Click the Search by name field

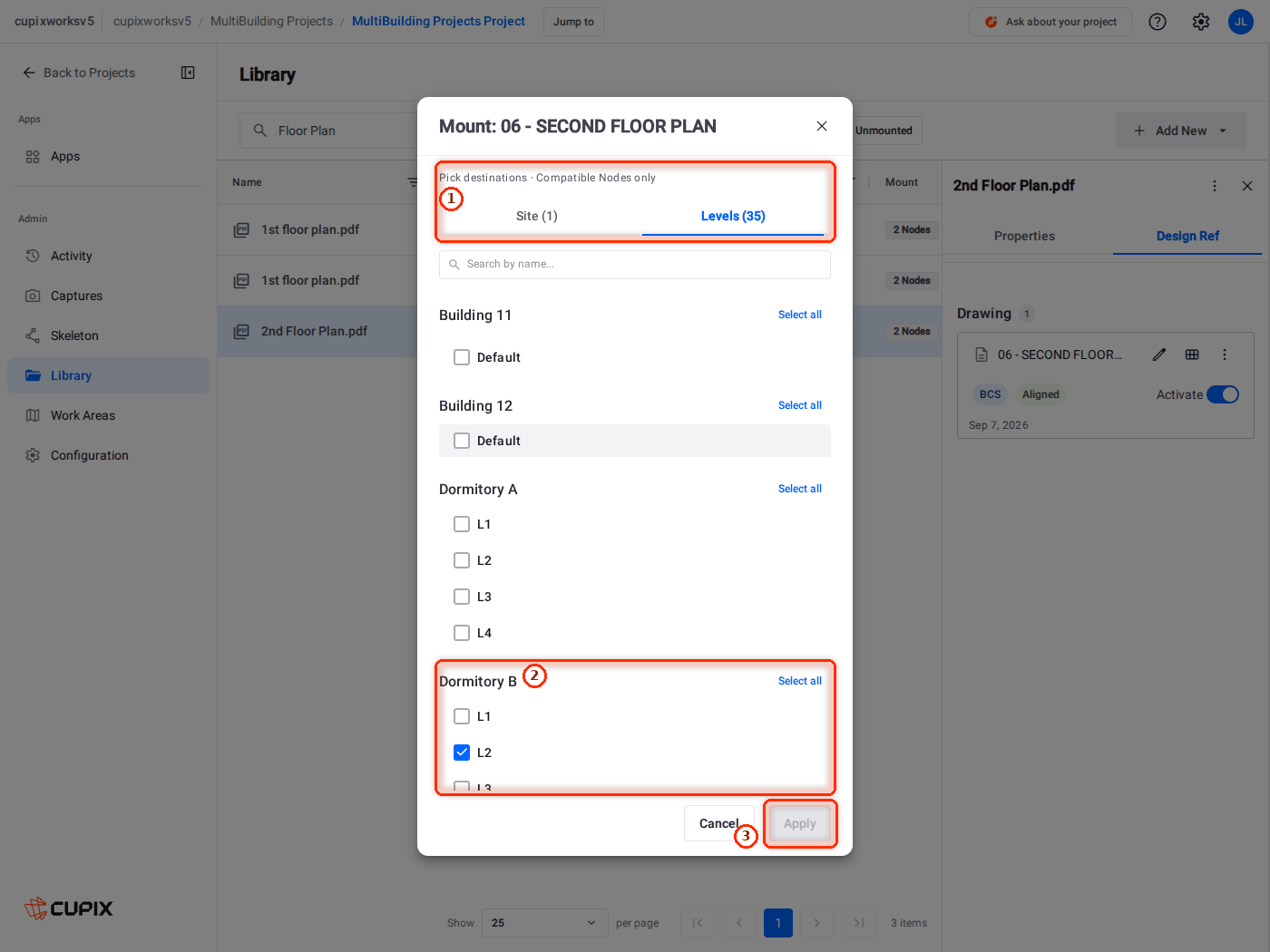[635, 265]
